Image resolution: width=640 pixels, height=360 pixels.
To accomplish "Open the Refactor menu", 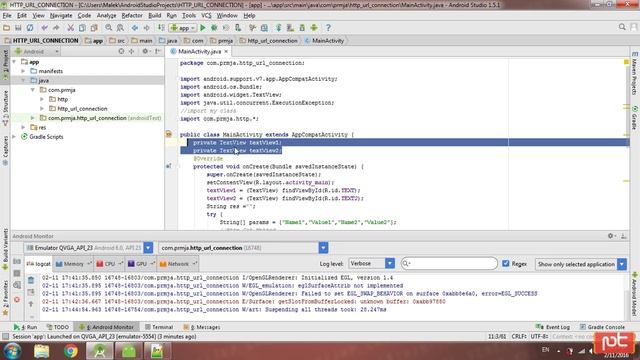I will coord(132,16).
